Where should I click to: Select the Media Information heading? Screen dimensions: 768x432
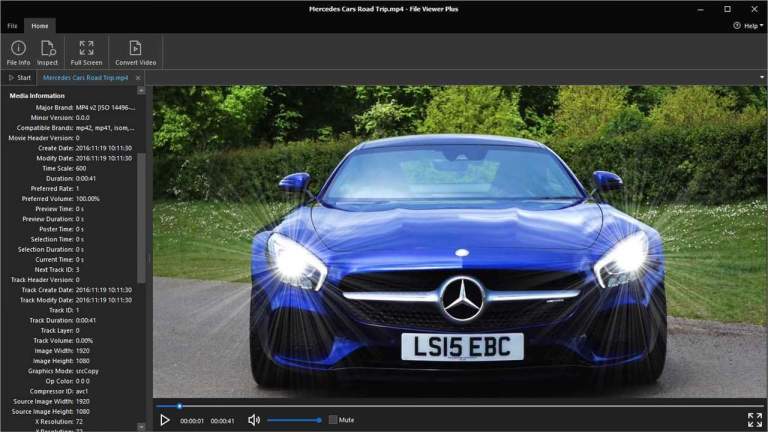tap(37, 96)
